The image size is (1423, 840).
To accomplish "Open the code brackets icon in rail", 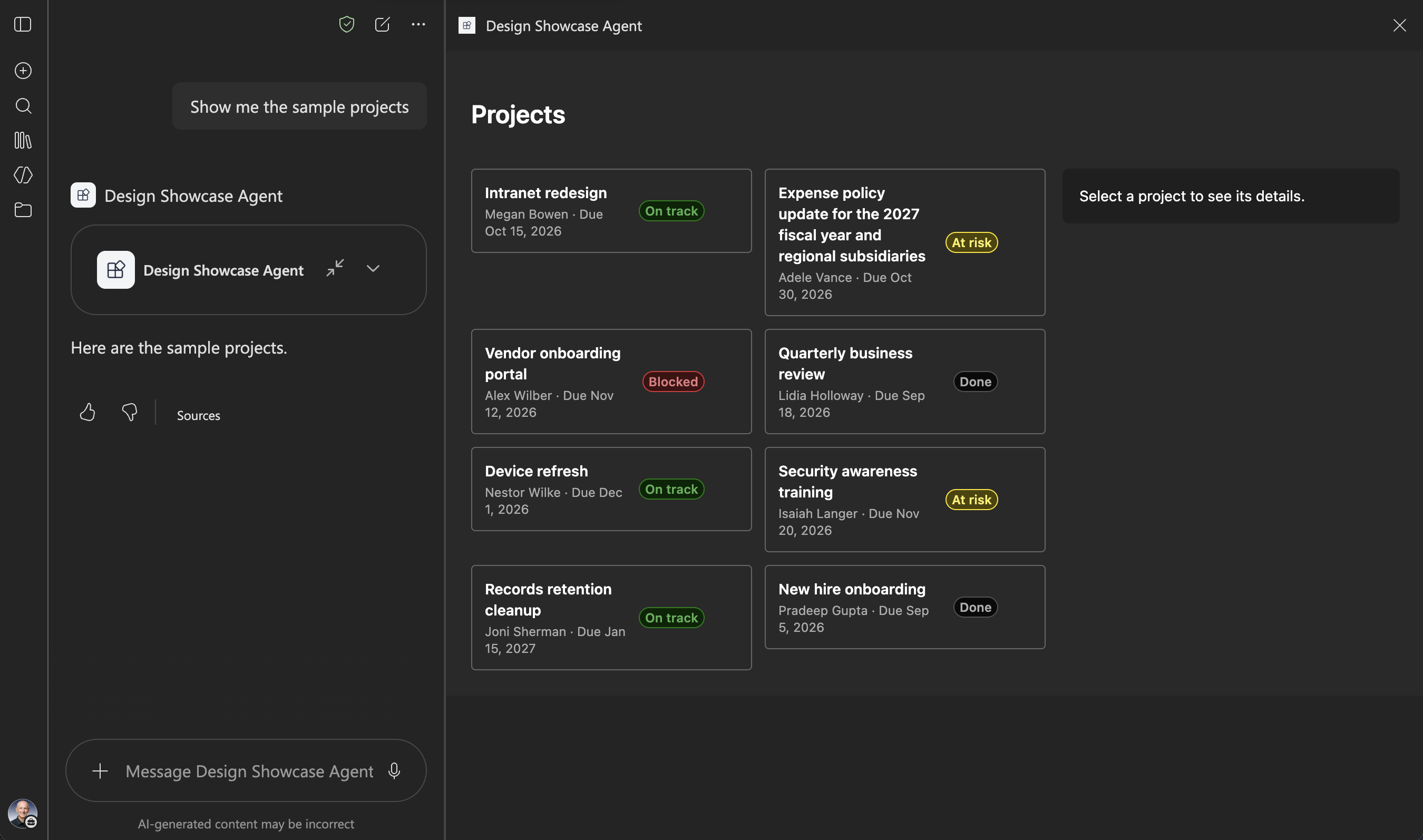I will click(23, 175).
